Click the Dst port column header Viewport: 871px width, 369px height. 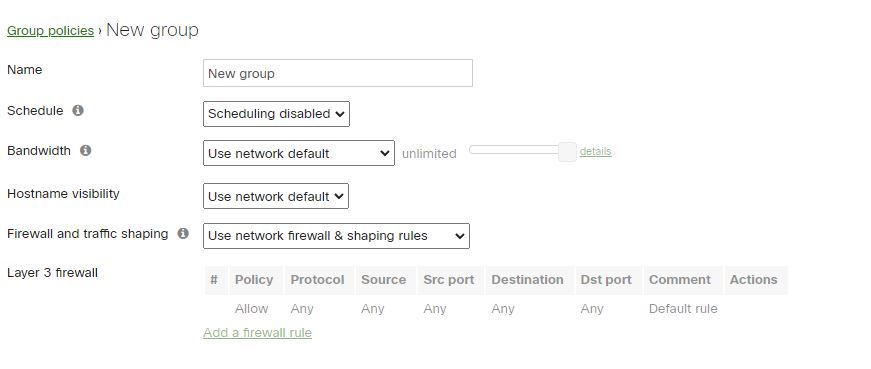click(608, 280)
